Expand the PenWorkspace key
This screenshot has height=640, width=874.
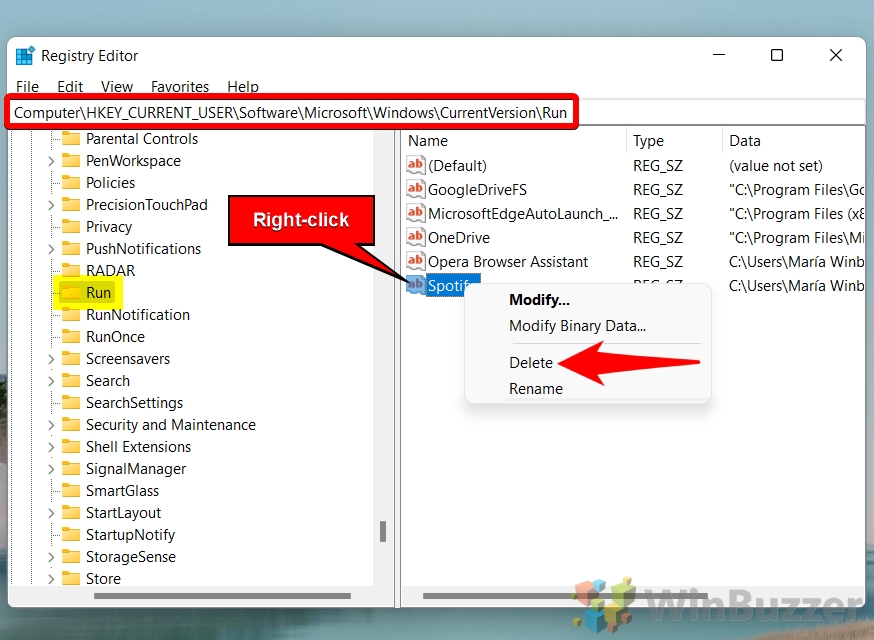pyautogui.click(x=51, y=161)
